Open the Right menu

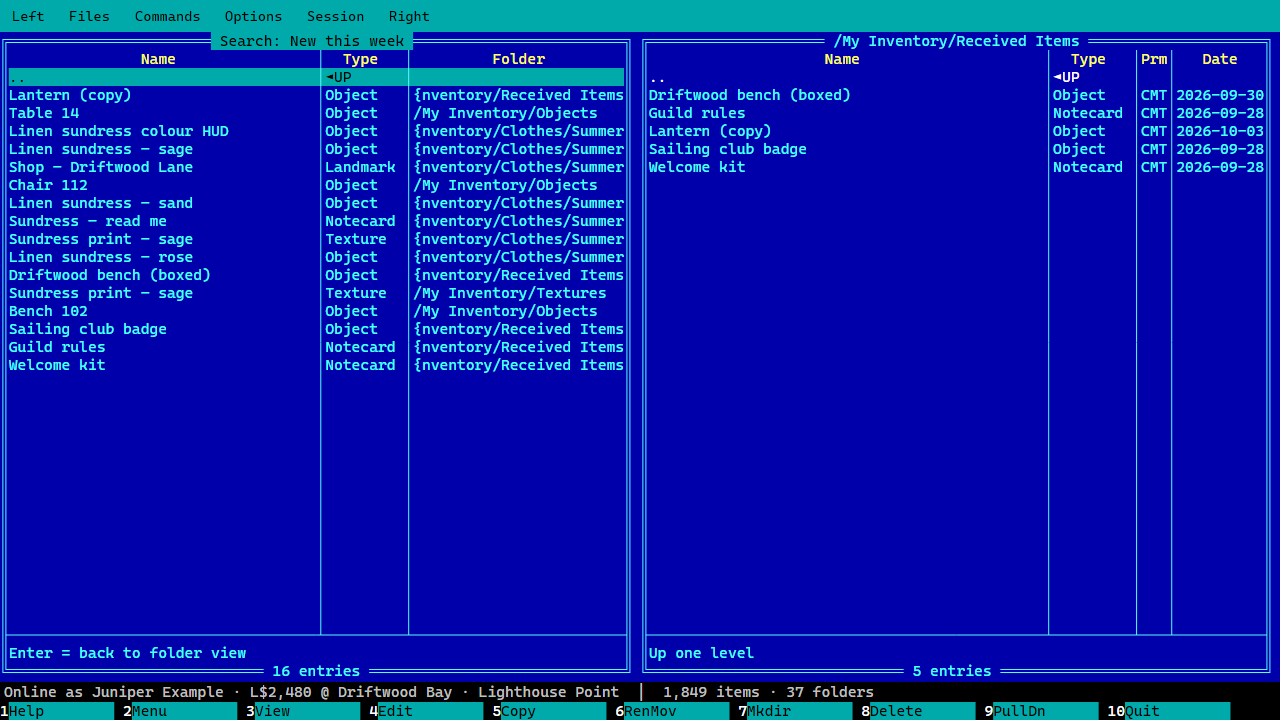pos(409,16)
